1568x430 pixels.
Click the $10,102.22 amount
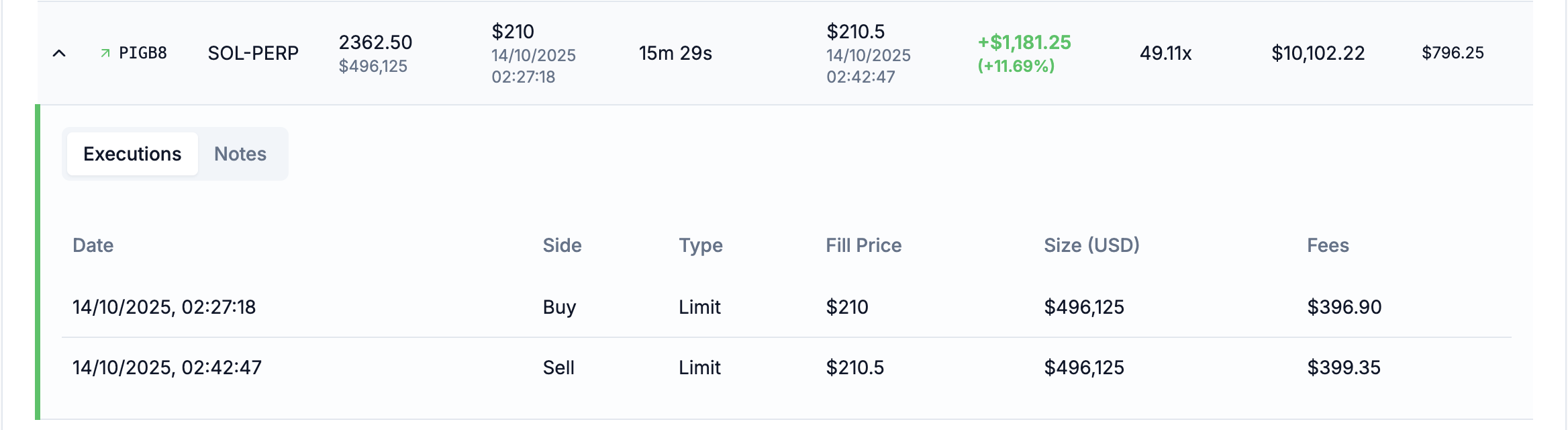[1318, 53]
